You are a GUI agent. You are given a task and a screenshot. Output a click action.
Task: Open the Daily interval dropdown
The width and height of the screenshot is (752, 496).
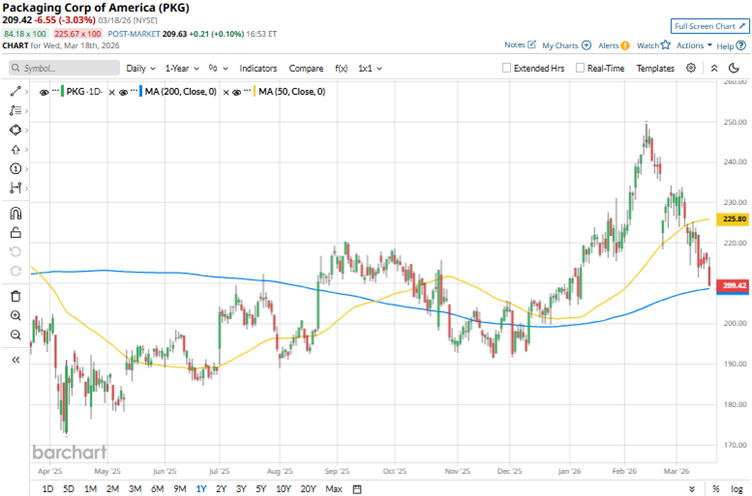[140, 69]
